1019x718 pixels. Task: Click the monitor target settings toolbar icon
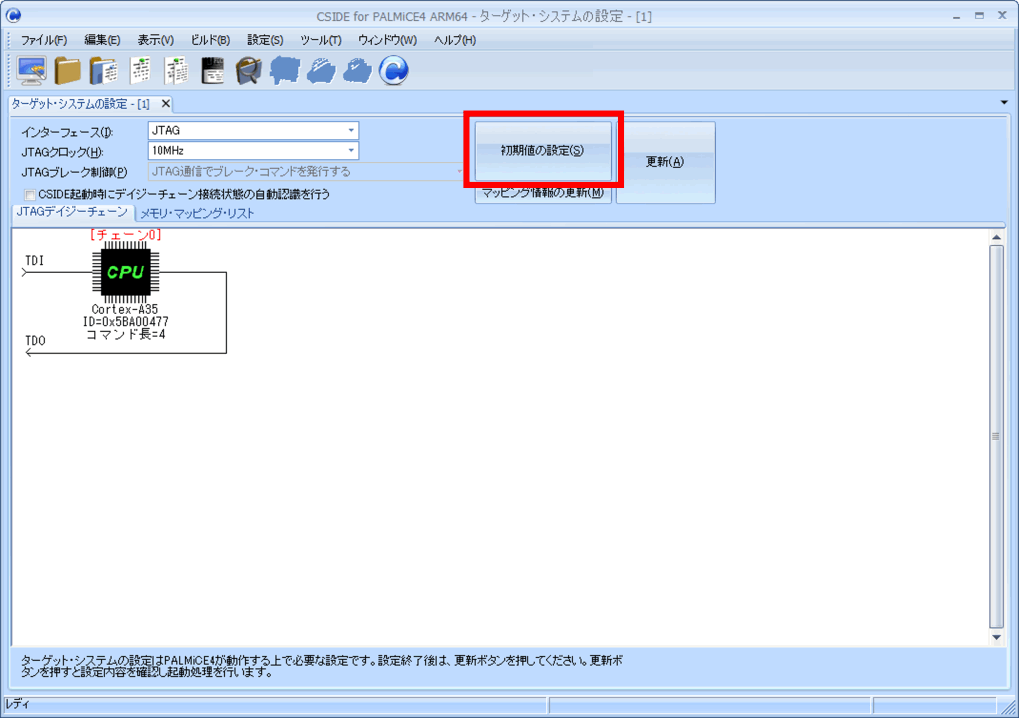pyautogui.click(x=31, y=70)
